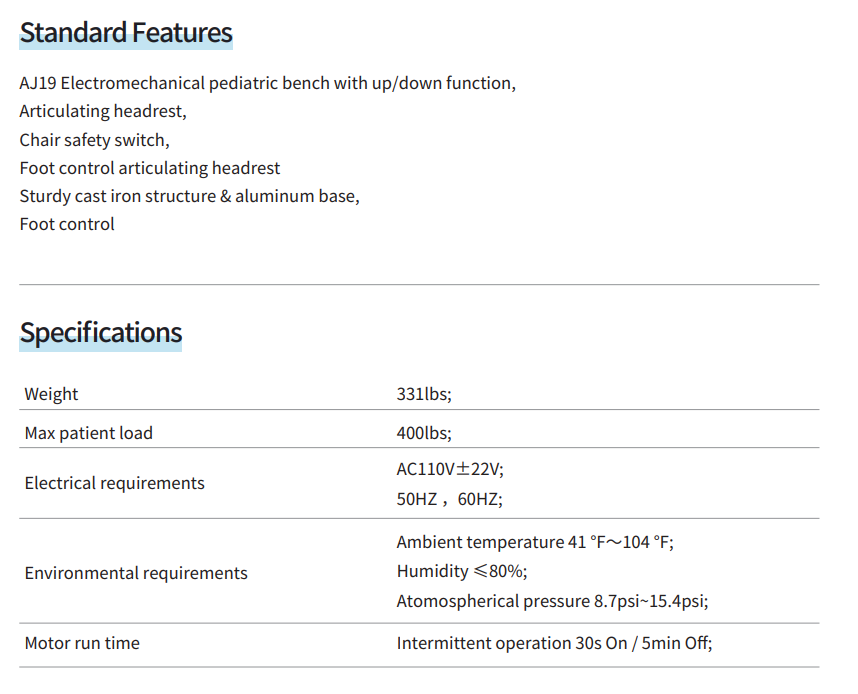This screenshot has height=694, width=858.
Task: Select the Atomospherical pressure specification line
Action: pyautogui.click(x=553, y=601)
